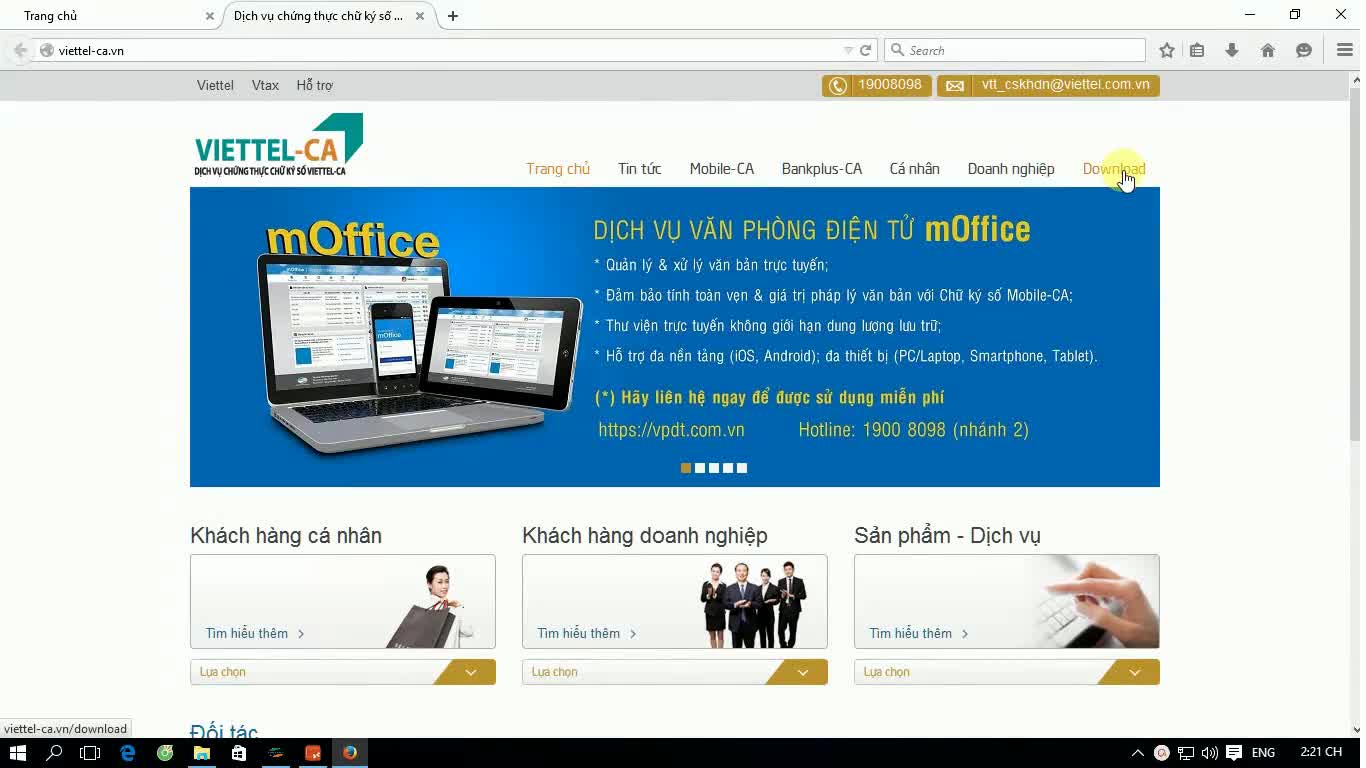This screenshot has width=1366, height=768.
Task: Expand the Lựa chọn dropdown under Sản phẩm - Dịch vụ
Action: [1007, 672]
